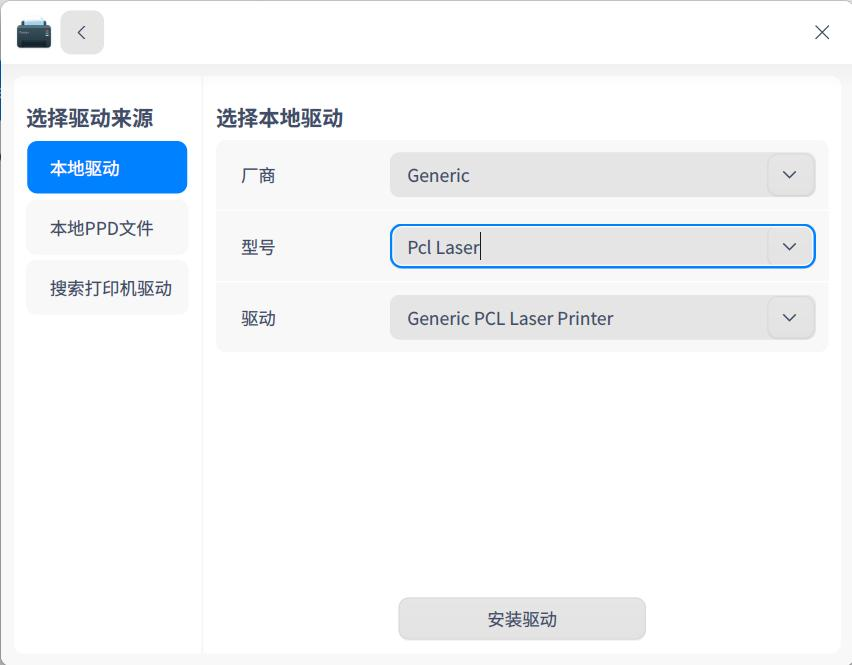Click the empty sidebar area below 搜索打印机驱动
This screenshot has width=852, height=665.
click(x=107, y=478)
